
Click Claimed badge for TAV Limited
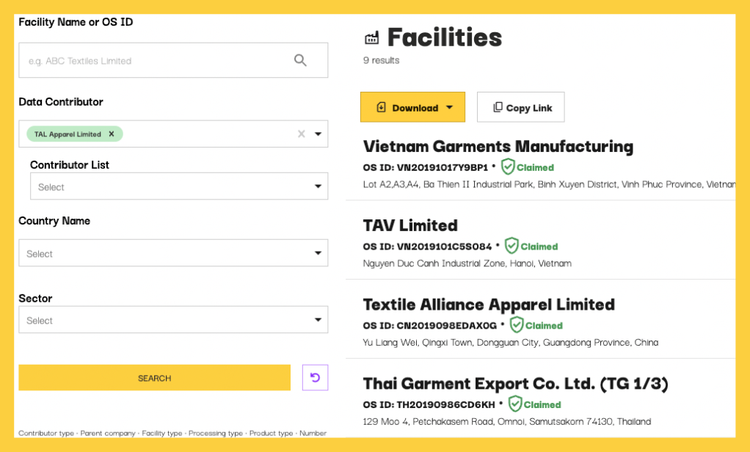[531, 246]
